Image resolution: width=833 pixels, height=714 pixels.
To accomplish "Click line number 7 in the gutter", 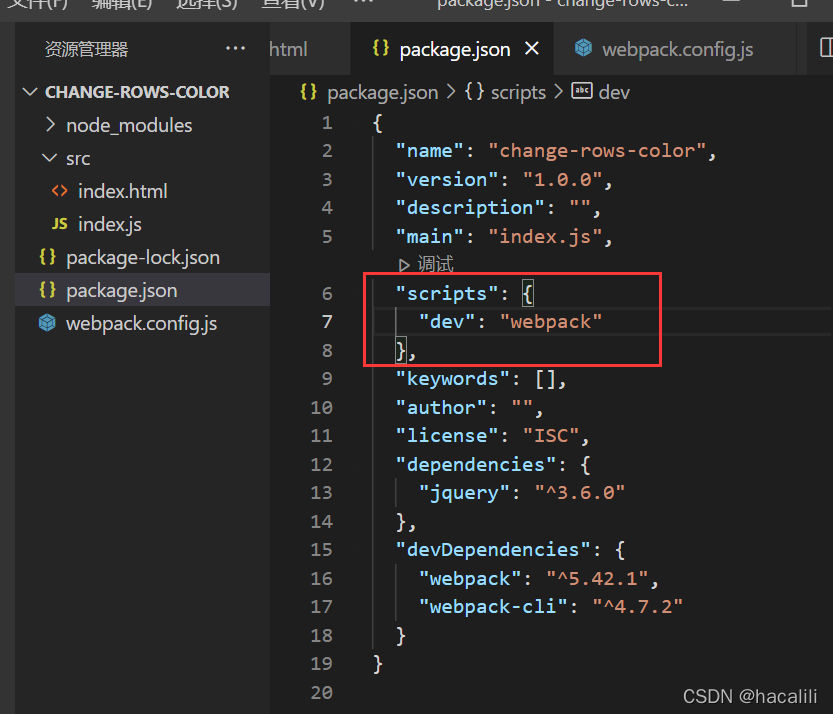I will [326, 321].
